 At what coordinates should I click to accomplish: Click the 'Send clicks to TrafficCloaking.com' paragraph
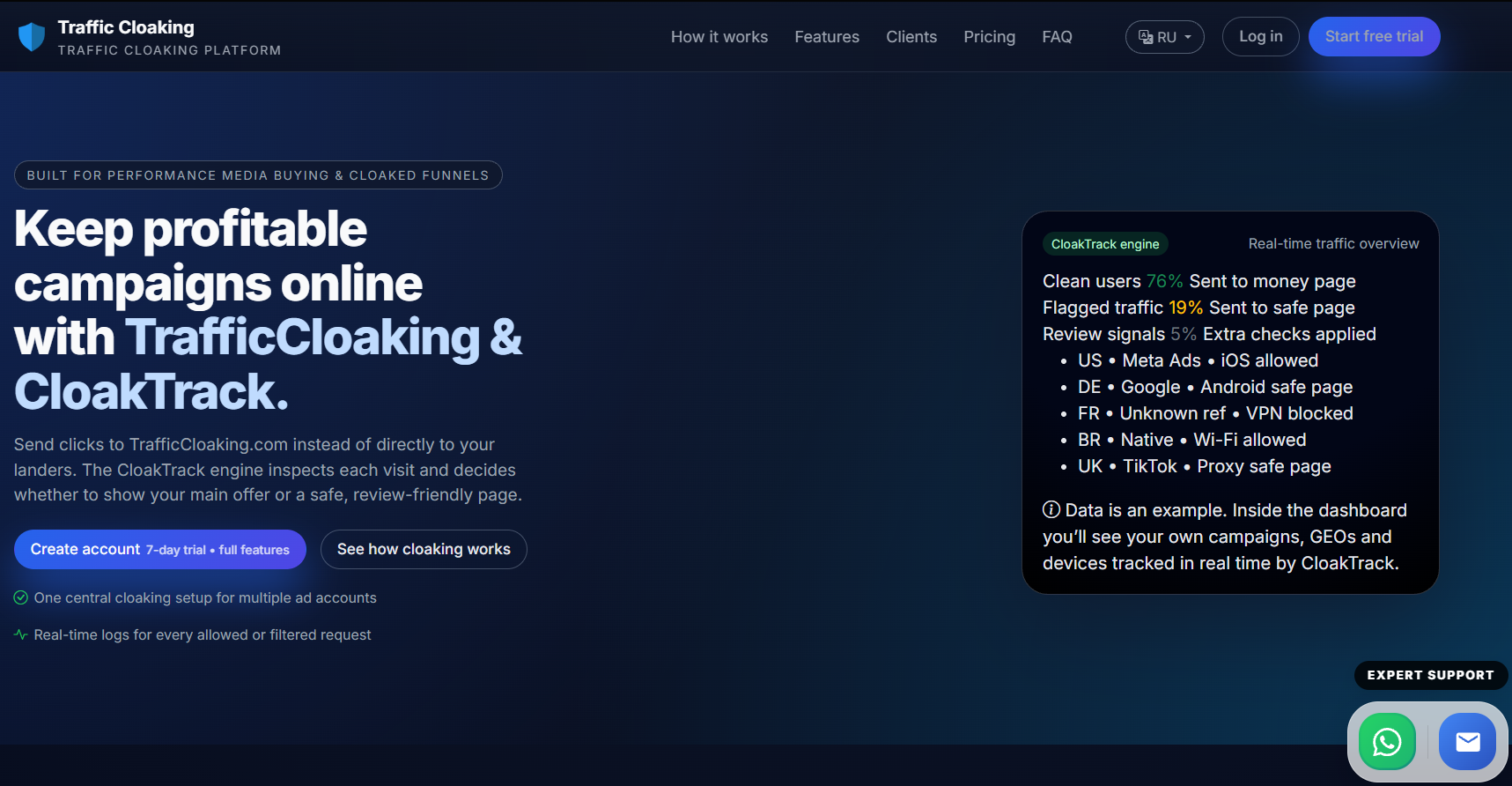click(x=268, y=470)
